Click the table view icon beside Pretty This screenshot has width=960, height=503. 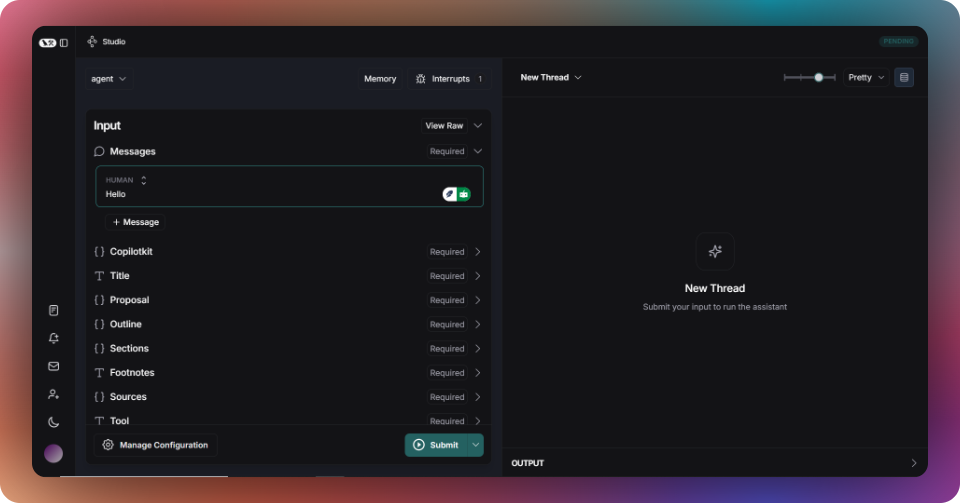[904, 78]
